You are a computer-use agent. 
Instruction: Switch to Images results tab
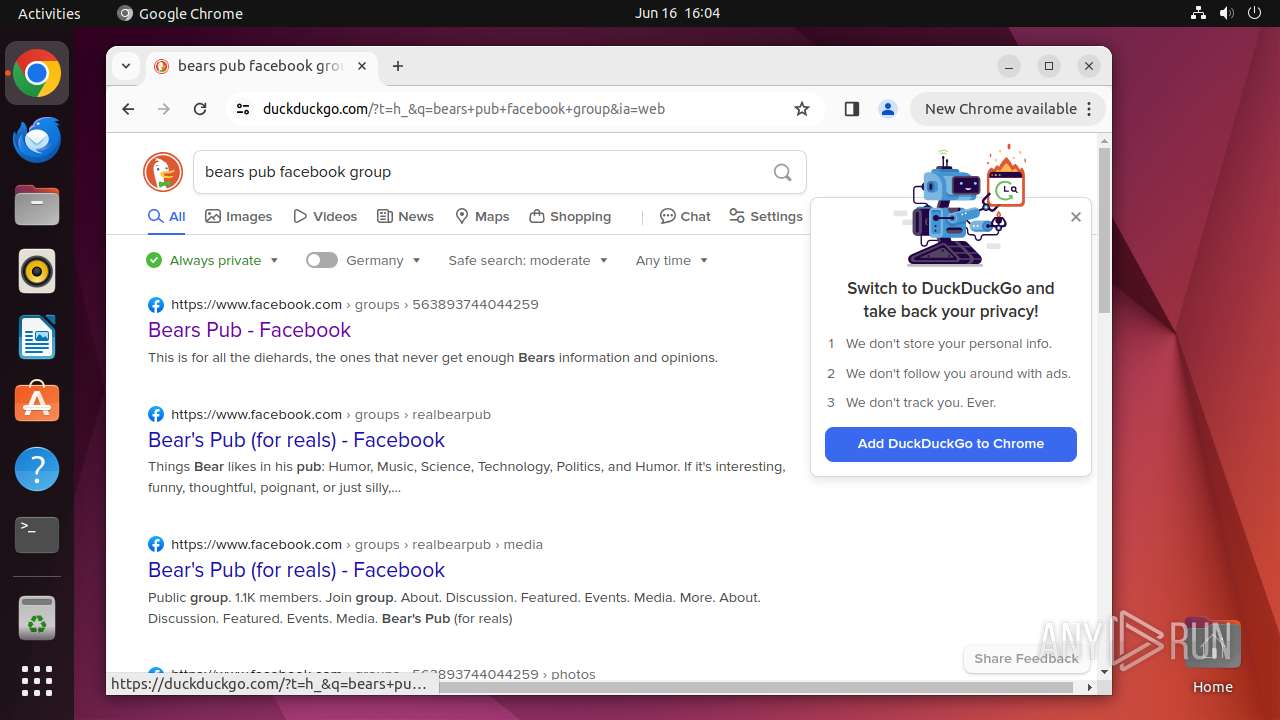[x=239, y=216]
